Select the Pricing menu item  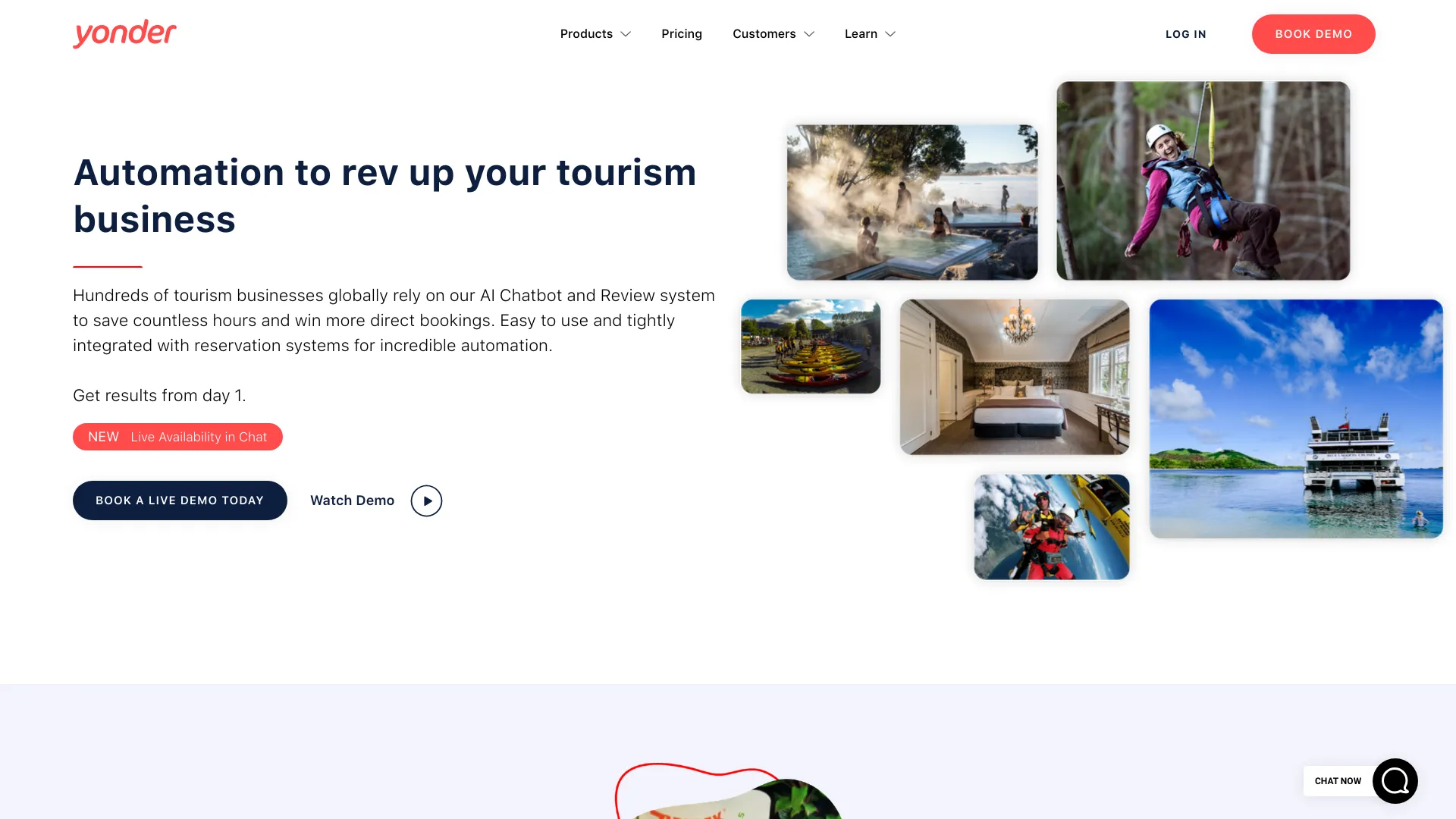[681, 34]
